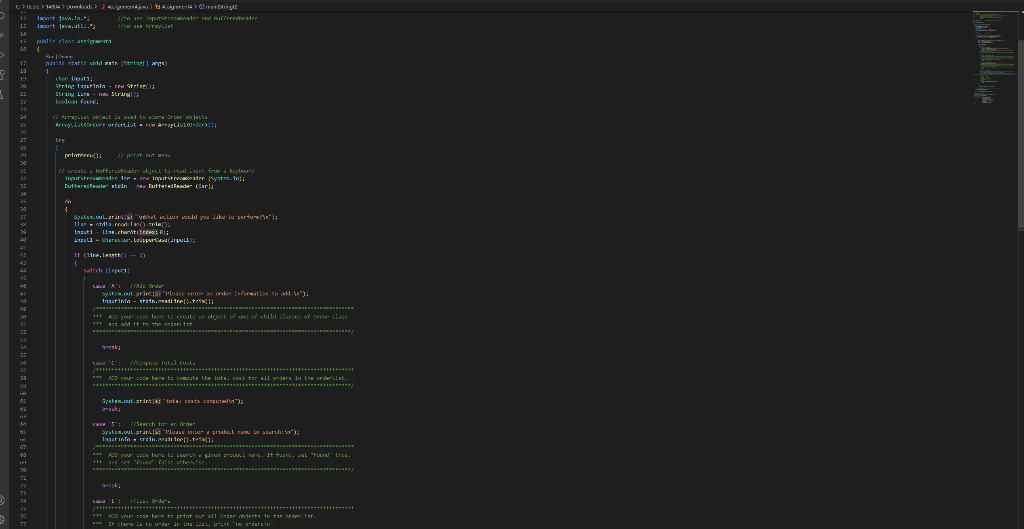Screen dimensions: 1024x529
Task: Open the Source Control icon in activity bar
Action: (x=2, y=35)
